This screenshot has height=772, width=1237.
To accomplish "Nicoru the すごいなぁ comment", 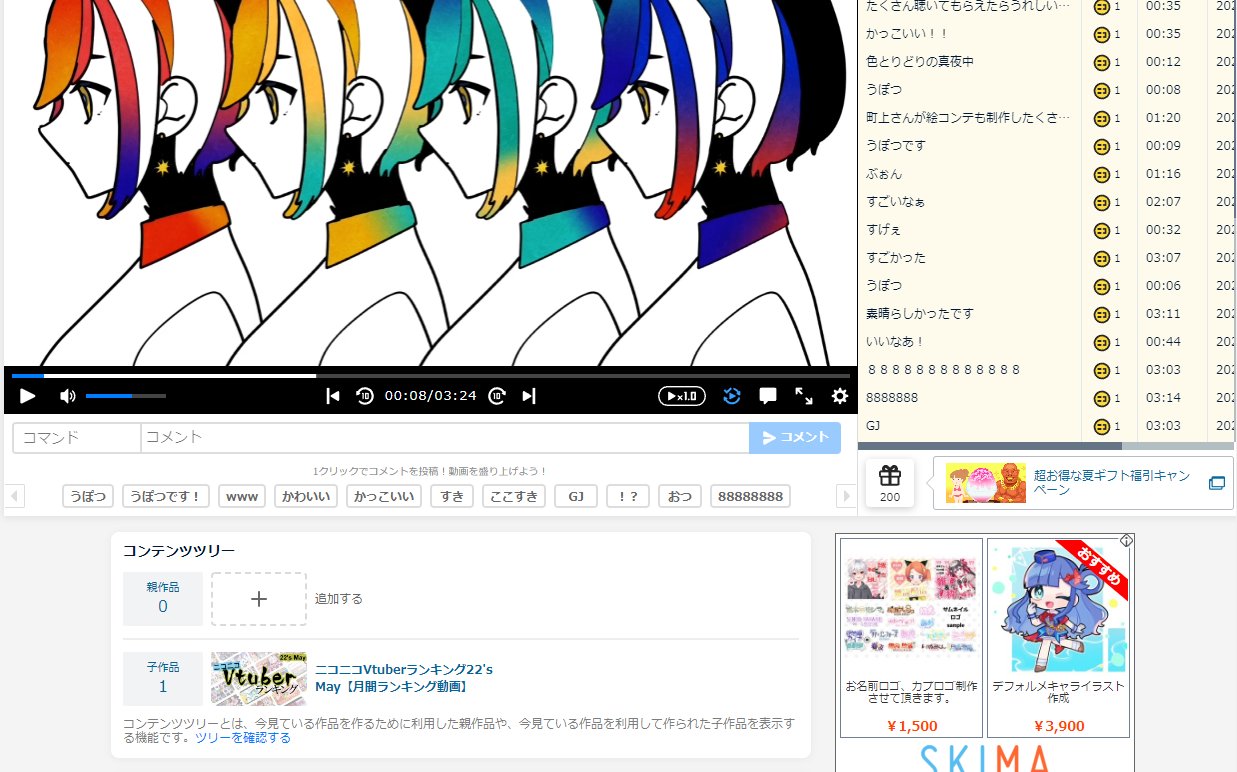I will 1101,202.
